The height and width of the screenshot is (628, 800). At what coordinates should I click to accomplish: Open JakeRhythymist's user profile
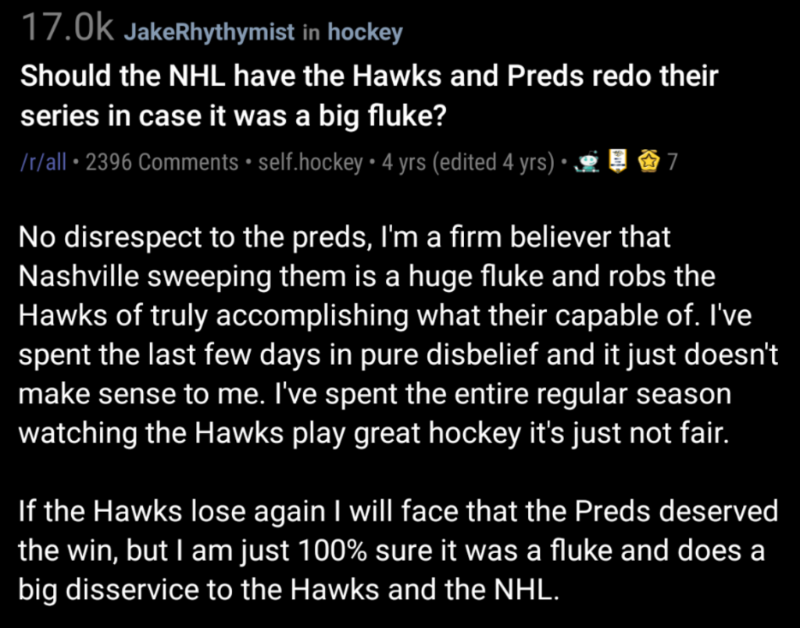pos(210,32)
